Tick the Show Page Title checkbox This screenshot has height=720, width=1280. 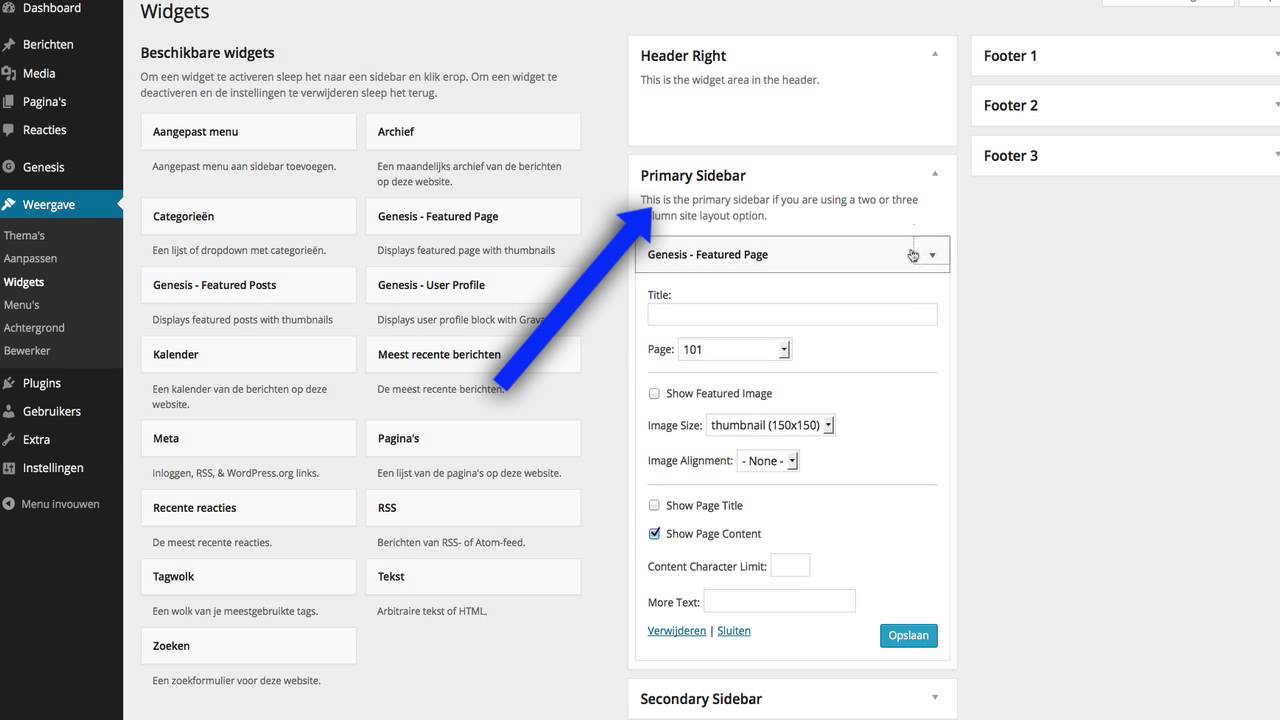pos(655,506)
